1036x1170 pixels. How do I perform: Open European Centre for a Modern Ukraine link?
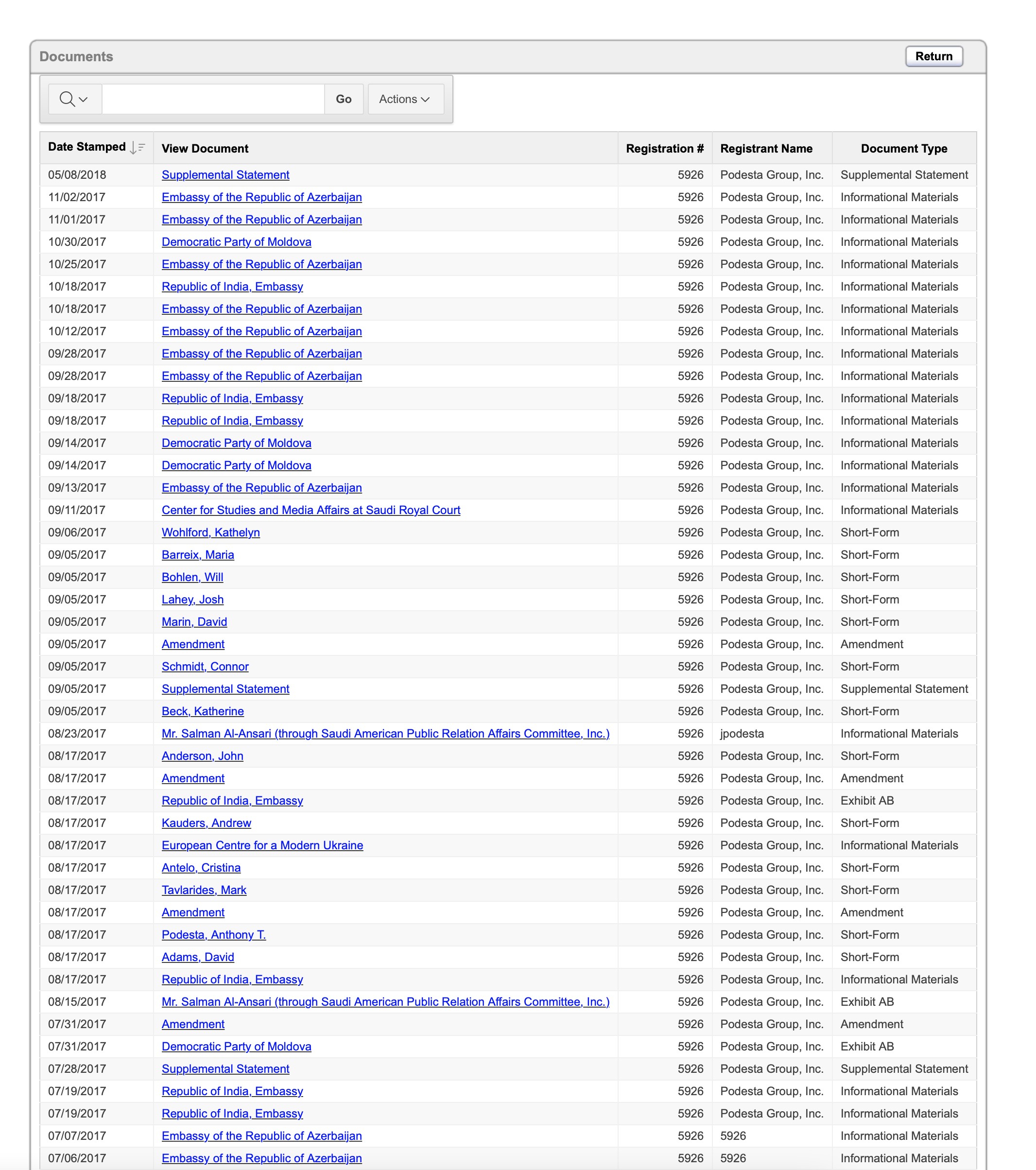tap(262, 845)
